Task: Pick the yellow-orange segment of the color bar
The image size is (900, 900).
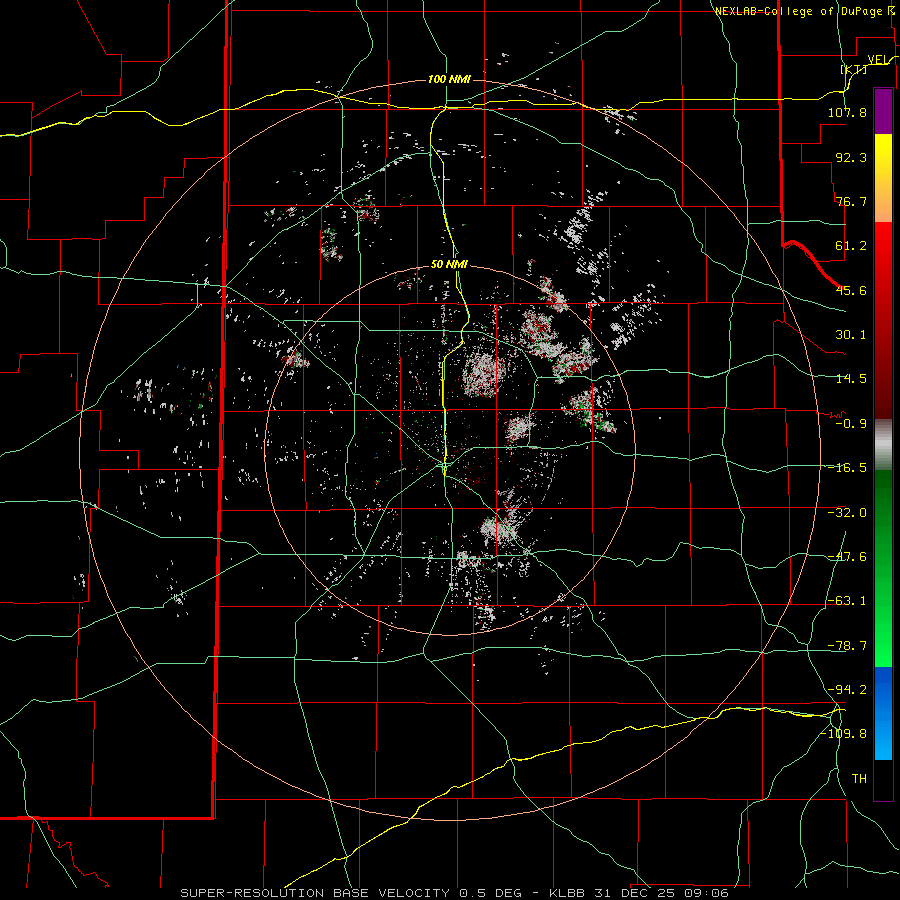Action: (x=883, y=178)
